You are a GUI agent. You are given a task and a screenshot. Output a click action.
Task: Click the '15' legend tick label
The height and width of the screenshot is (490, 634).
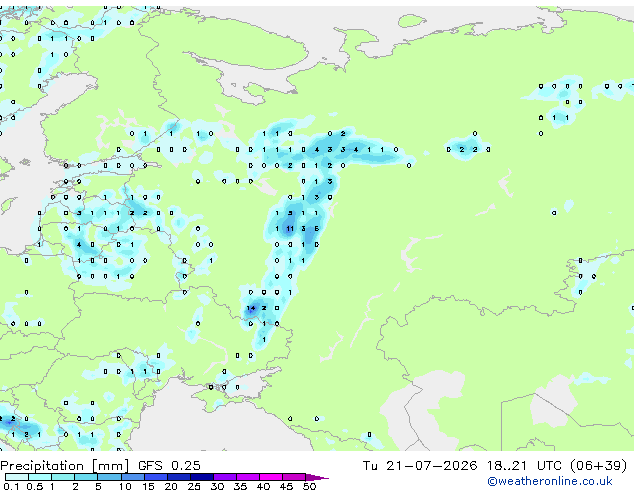148,486
